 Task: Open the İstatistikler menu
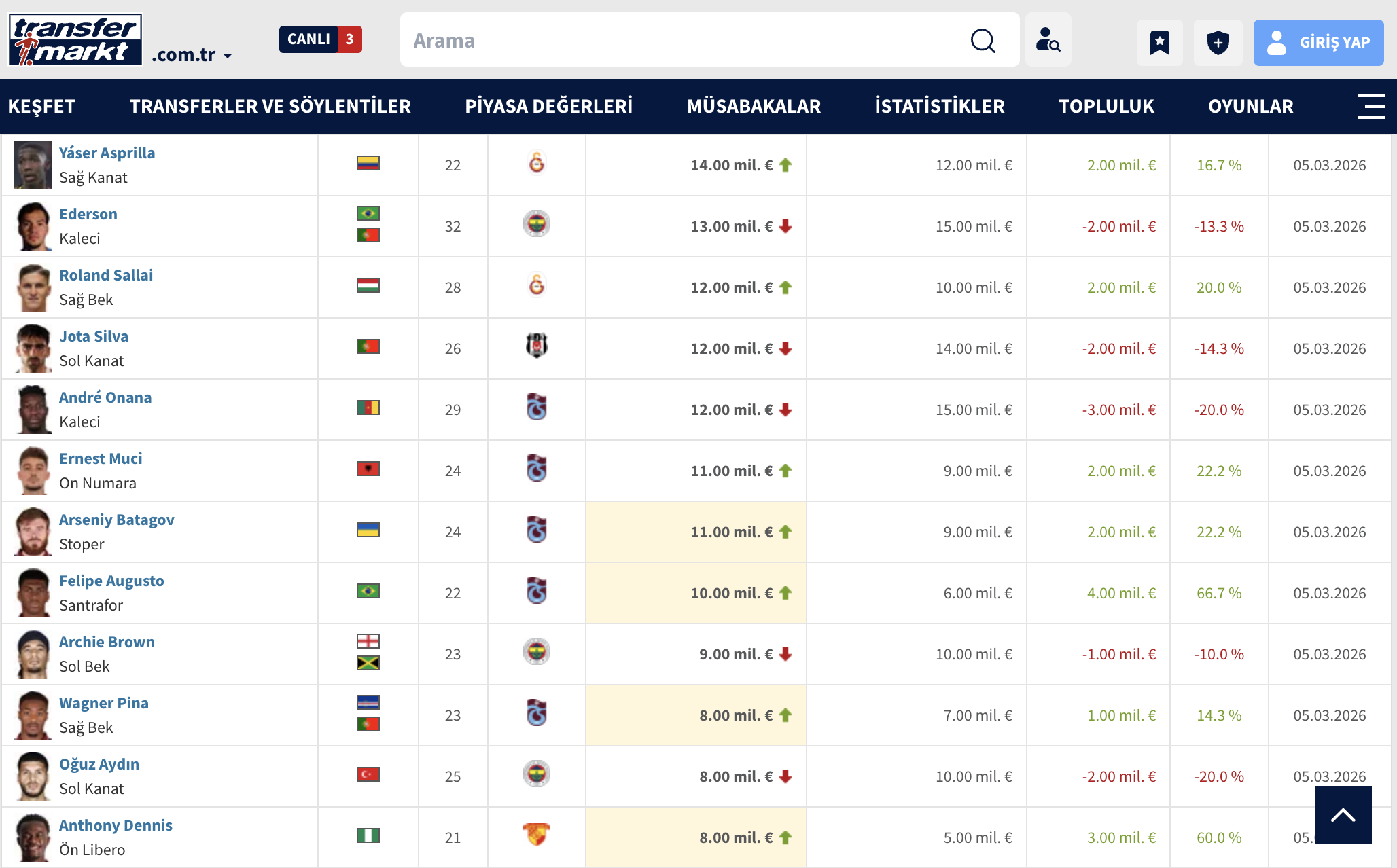coord(939,107)
